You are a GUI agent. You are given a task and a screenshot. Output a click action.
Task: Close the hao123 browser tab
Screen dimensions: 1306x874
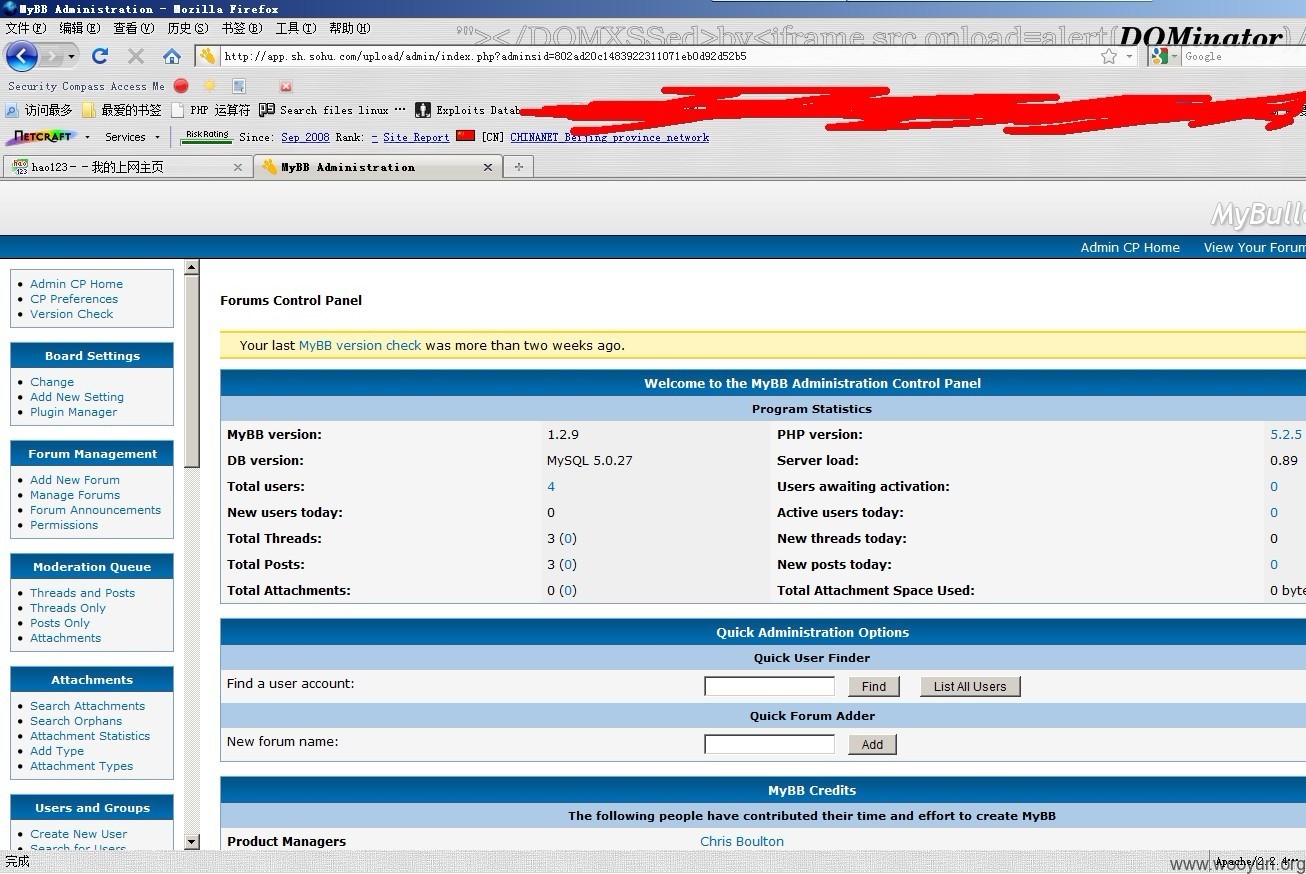[x=238, y=167]
